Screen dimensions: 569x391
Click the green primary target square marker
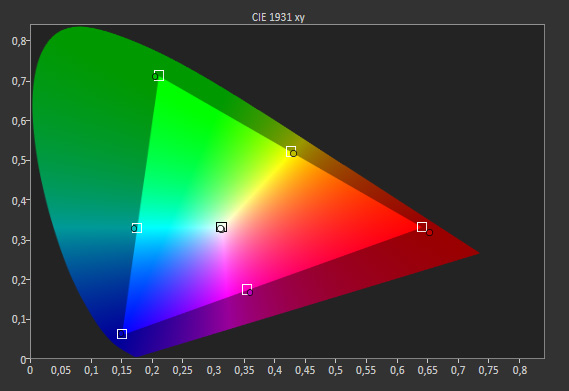click(x=159, y=75)
